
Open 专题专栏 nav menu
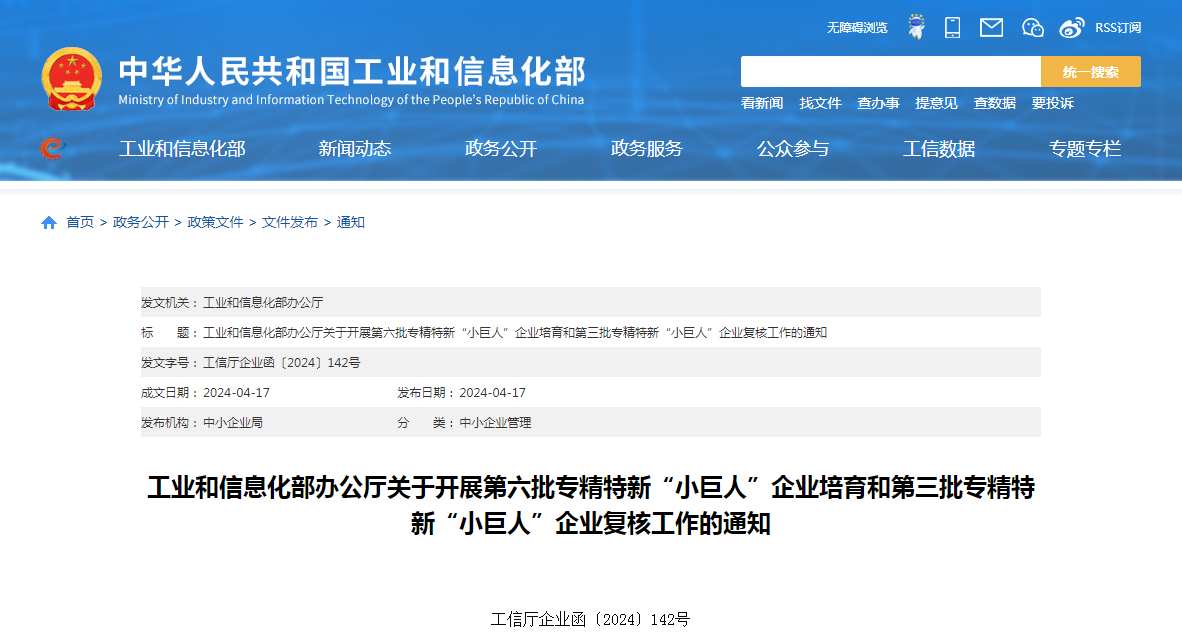pos(1086,149)
